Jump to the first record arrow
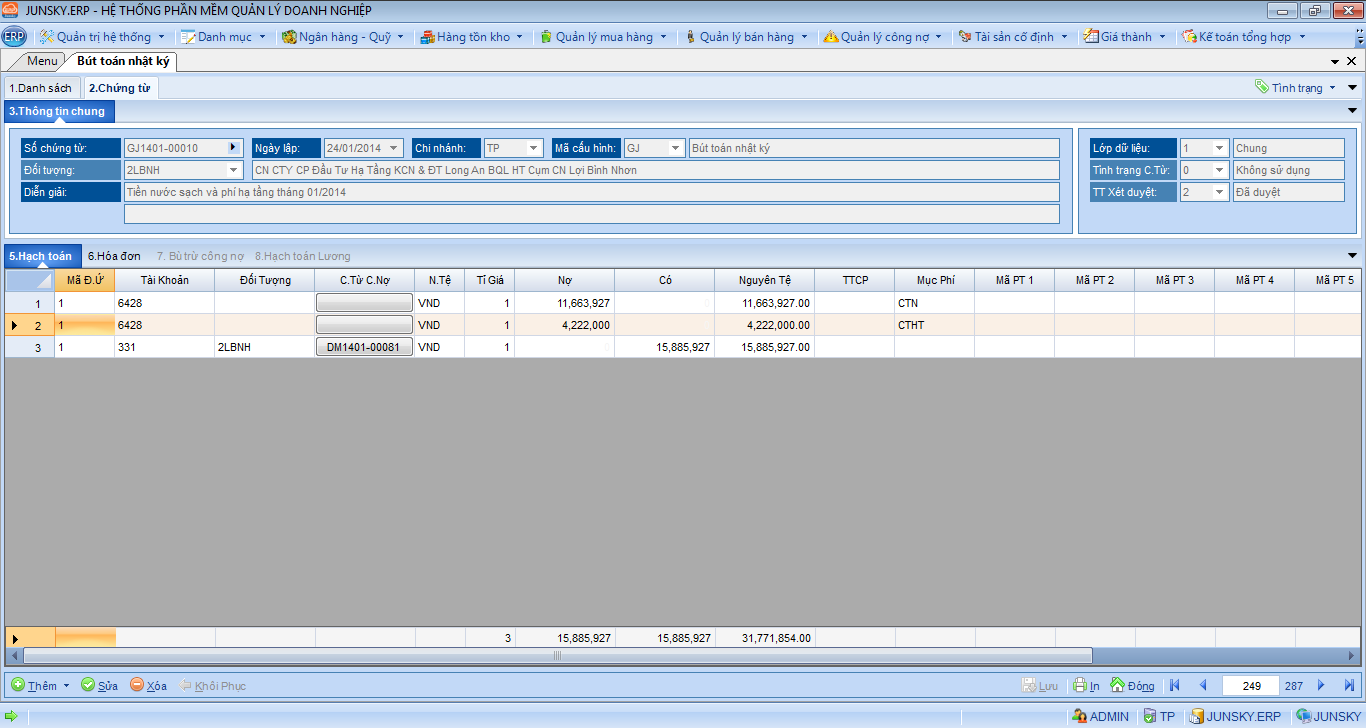This screenshot has width=1366, height=728. coord(1174,685)
